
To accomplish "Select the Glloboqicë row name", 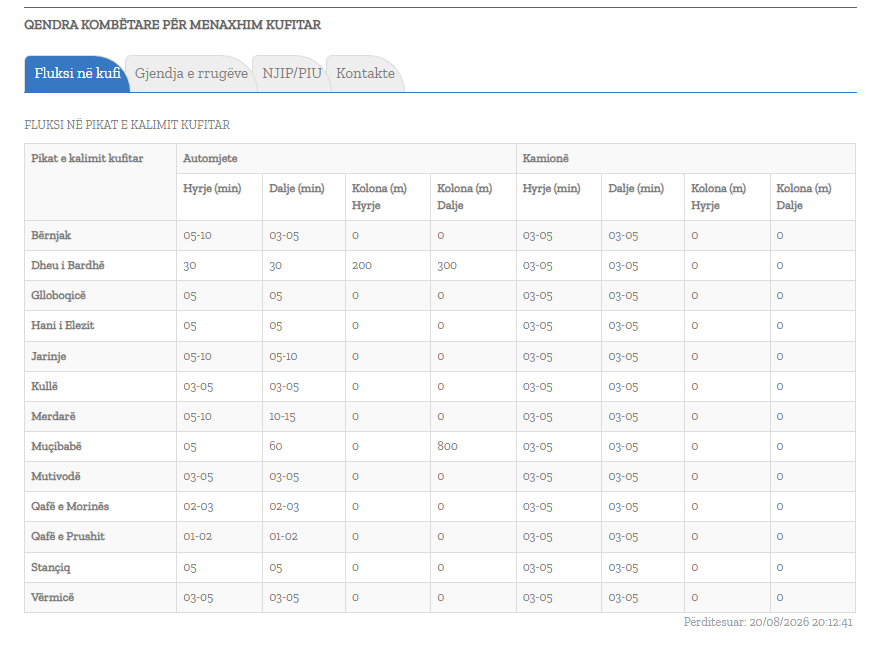I will coord(59,295).
